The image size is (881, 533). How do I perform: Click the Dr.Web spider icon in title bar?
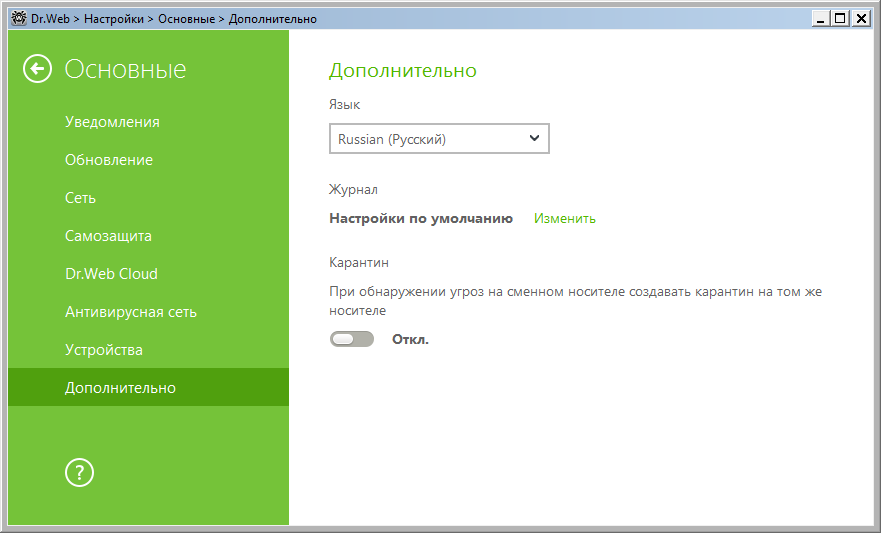coord(18,18)
